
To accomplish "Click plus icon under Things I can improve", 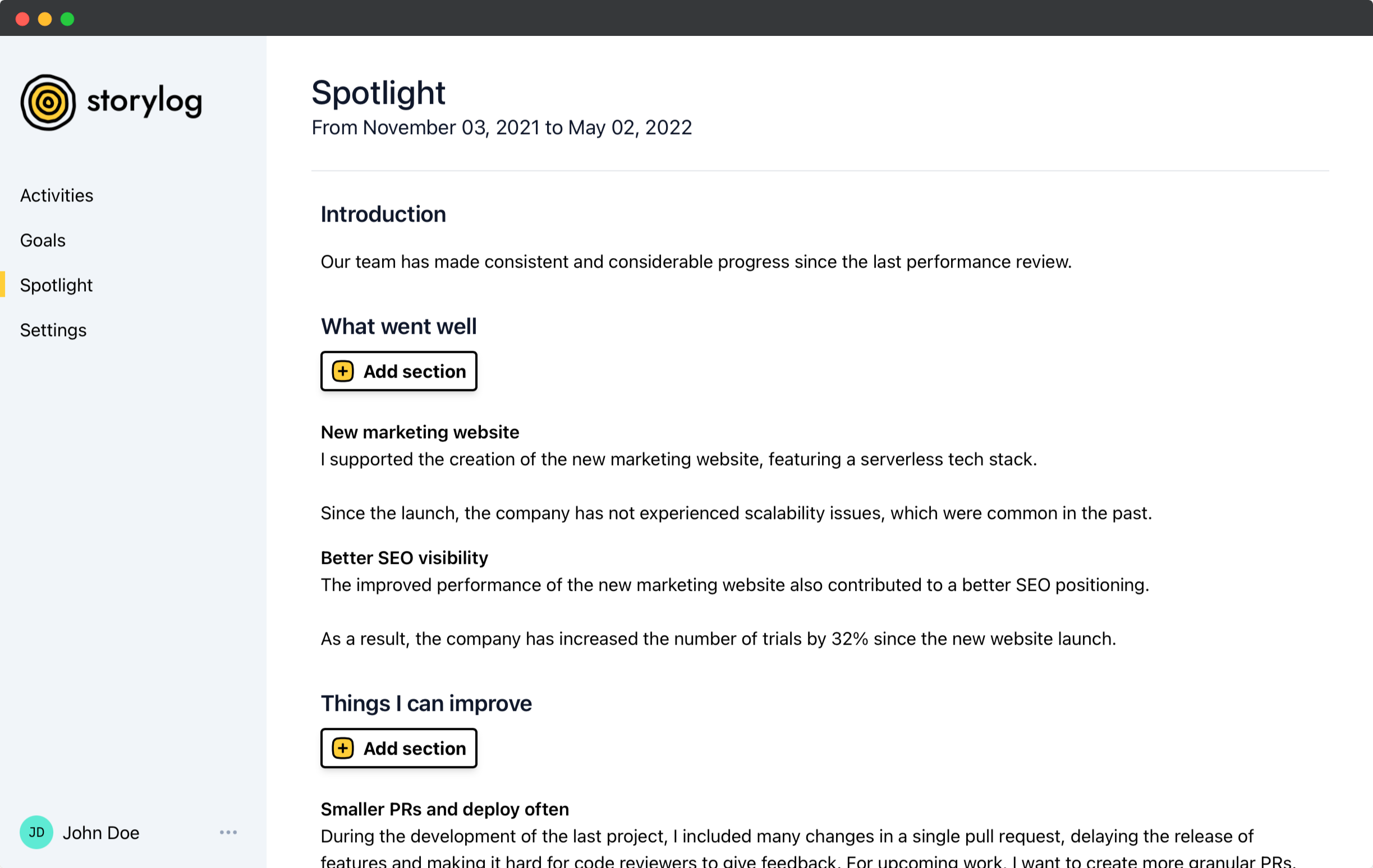I will pyautogui.click(x=343, y=748).
